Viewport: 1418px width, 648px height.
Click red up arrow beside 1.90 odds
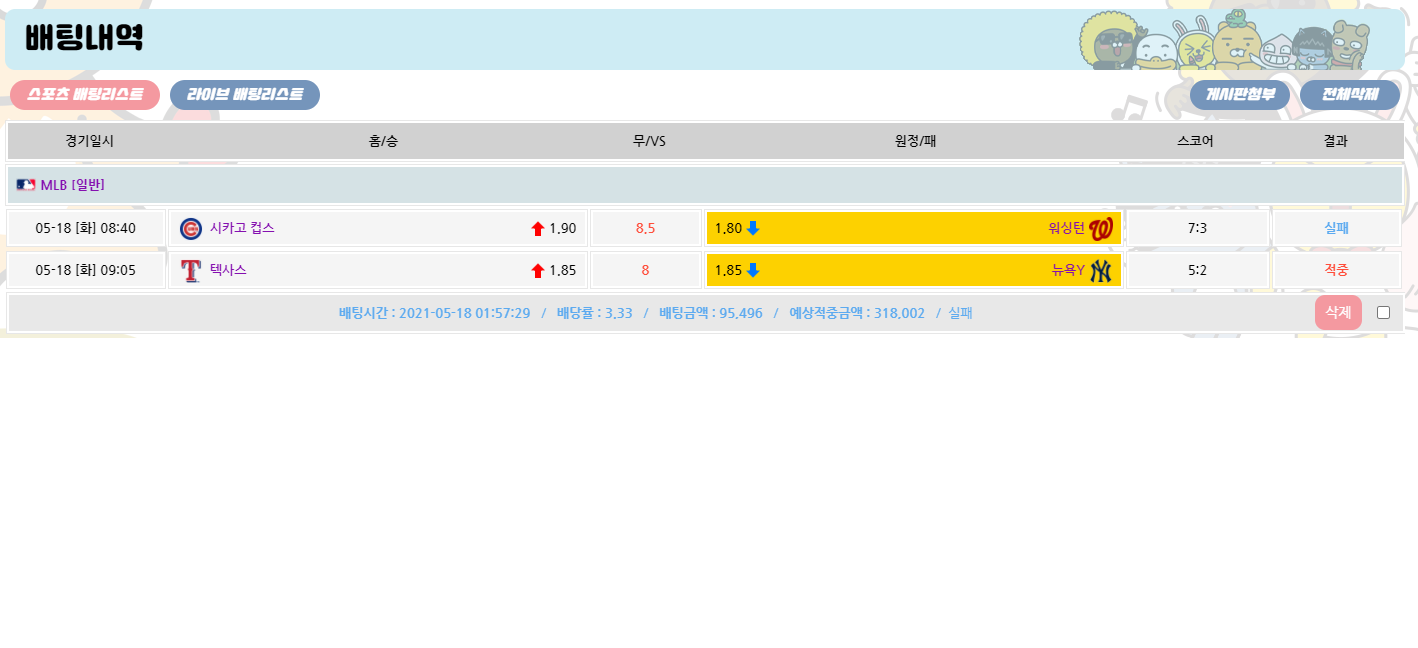(538, 229)
